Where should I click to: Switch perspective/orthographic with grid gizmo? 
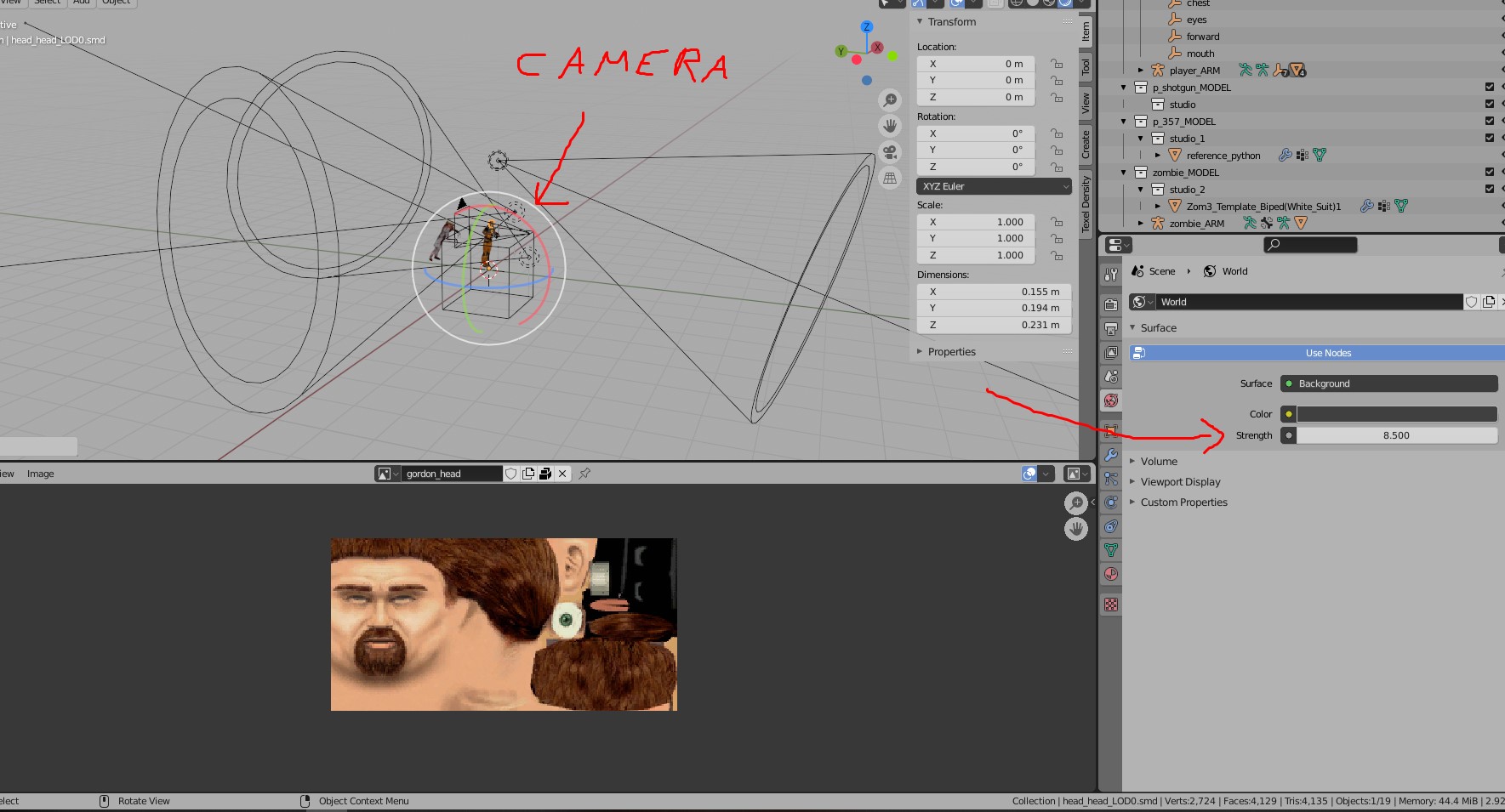890,179
